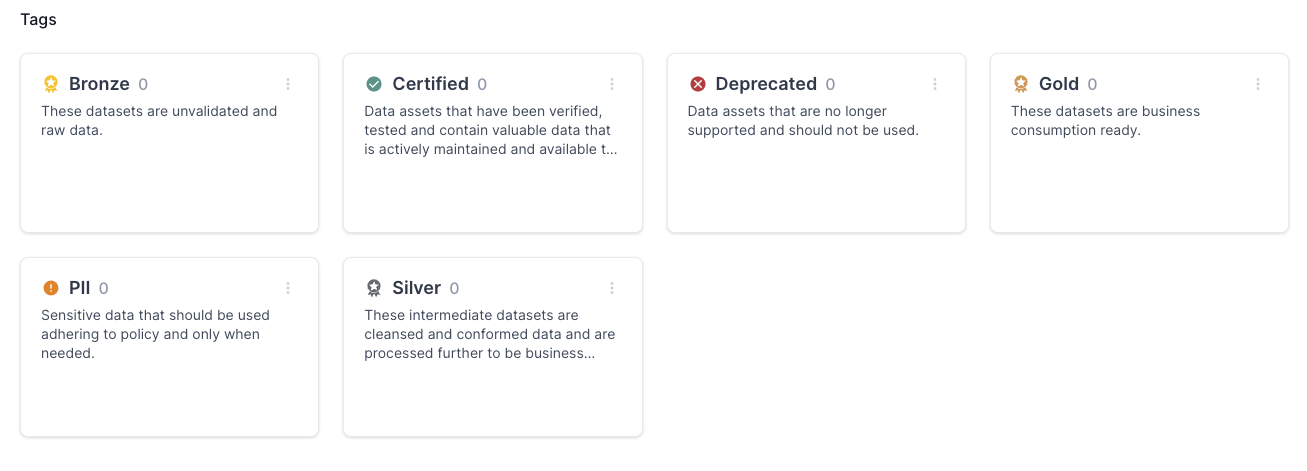This screenshot has width=1307, height=471.
Task: Click the Silver card description text
Action: pos(489,334)
